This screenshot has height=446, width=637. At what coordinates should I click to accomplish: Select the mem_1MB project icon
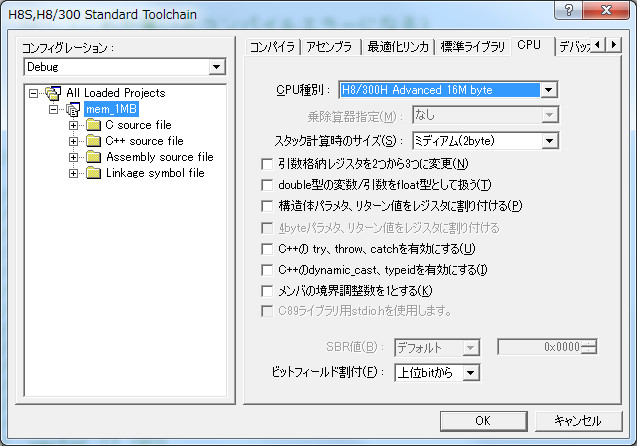click(x=72, y=109)
